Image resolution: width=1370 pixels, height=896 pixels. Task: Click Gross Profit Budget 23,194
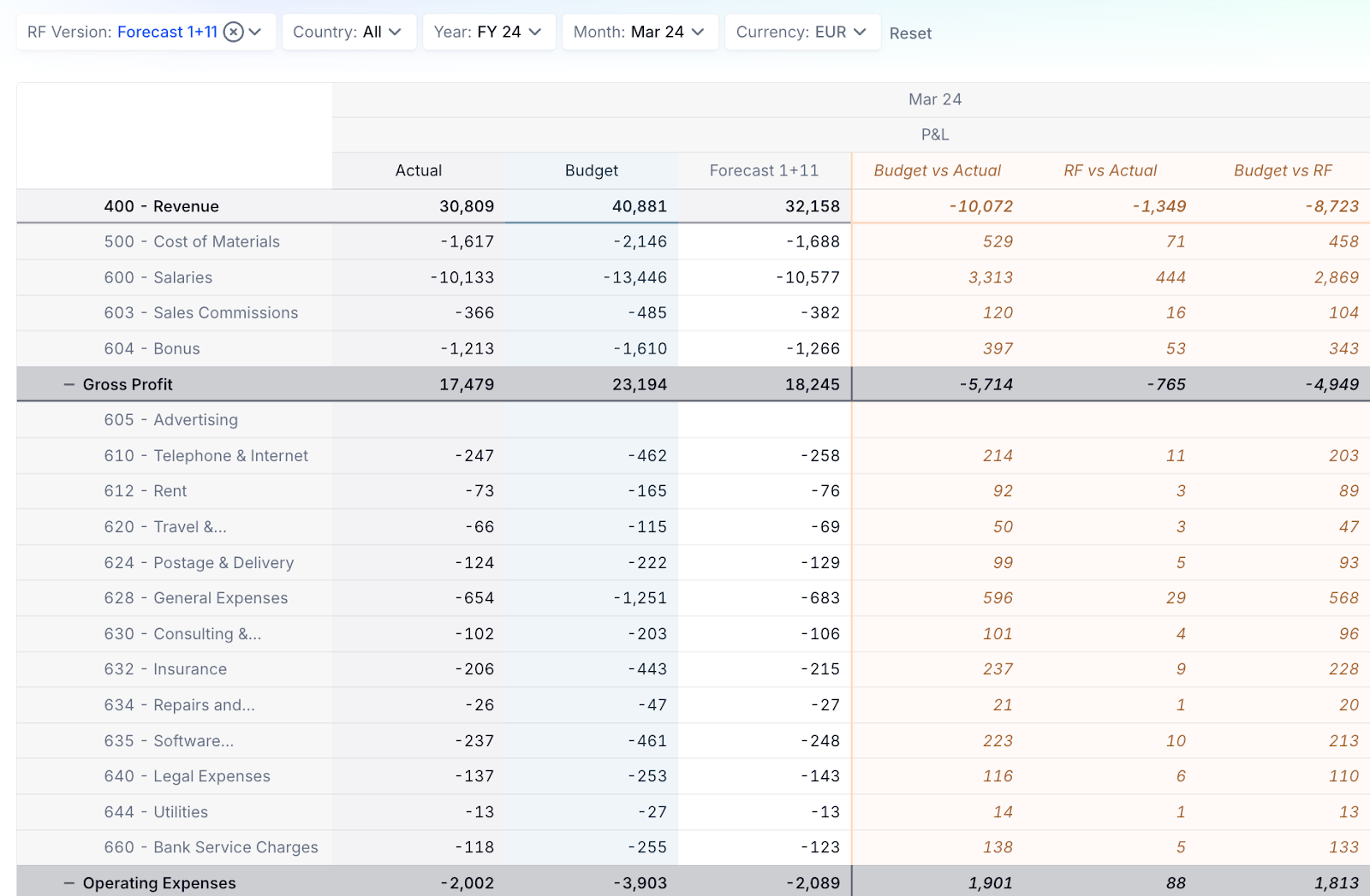point(640,385)
